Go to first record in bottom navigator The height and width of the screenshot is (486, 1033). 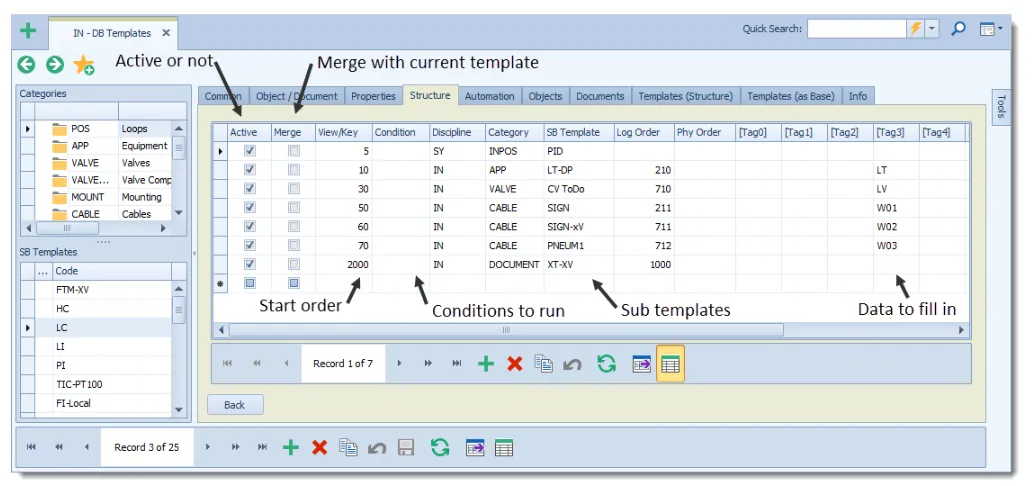click(x=31, y=447)
